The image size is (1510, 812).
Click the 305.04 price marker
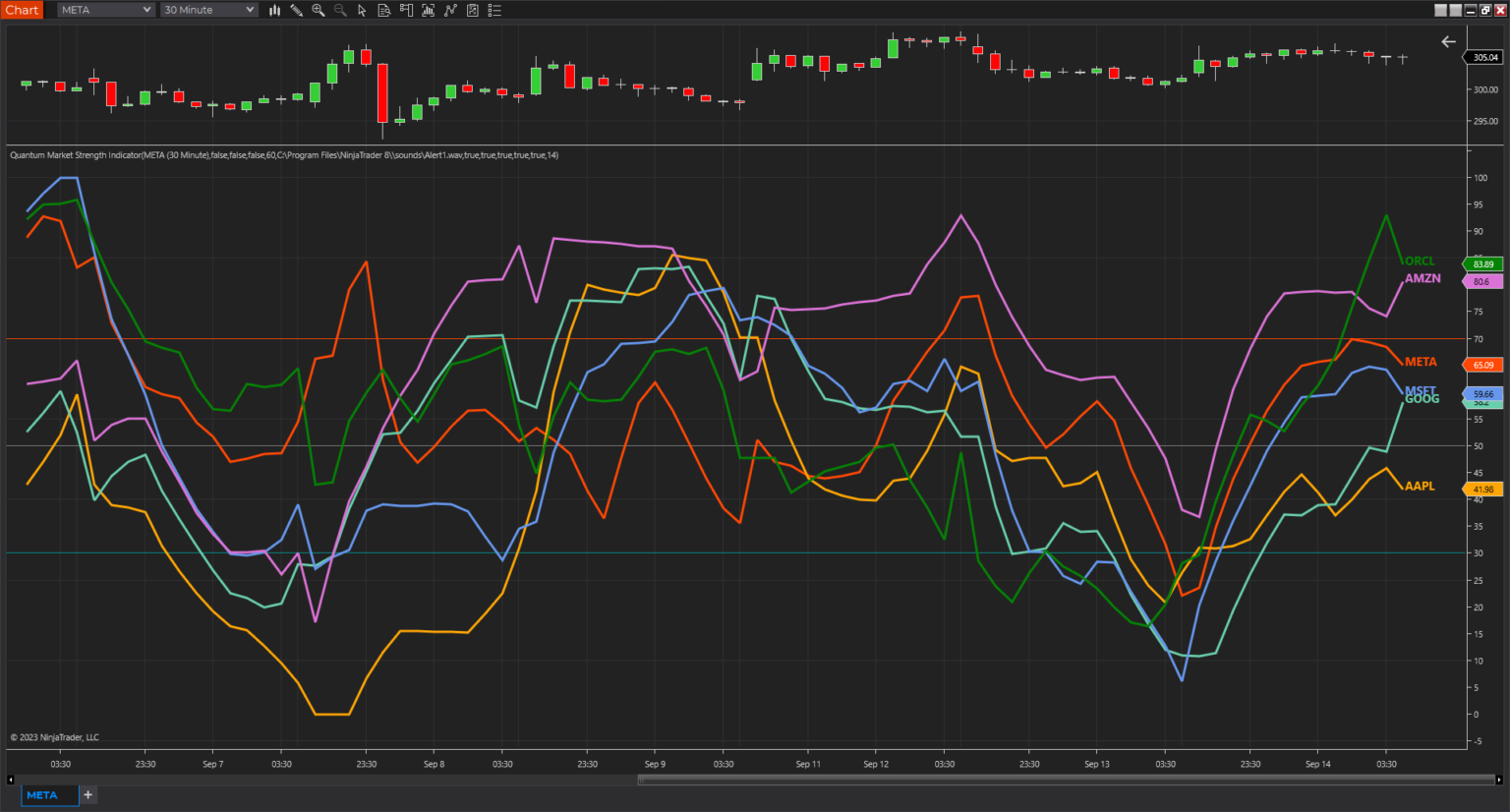click(x=1484, y=57)
